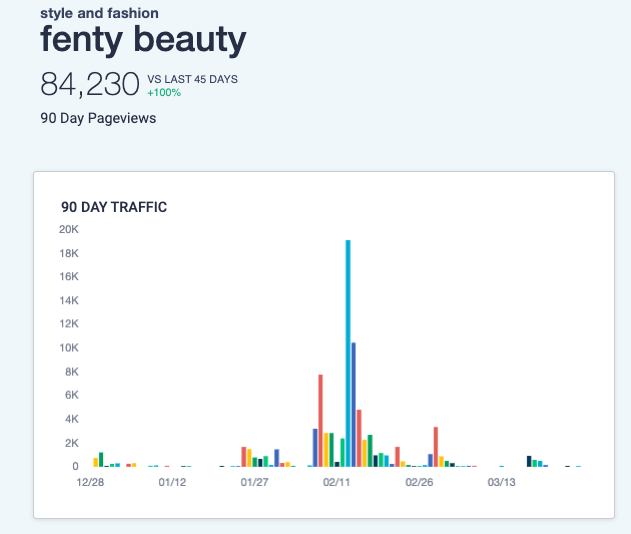Click the dark navy bar after 03/13
The height and width of the screenshot is (534, 631).
point(529,461)
